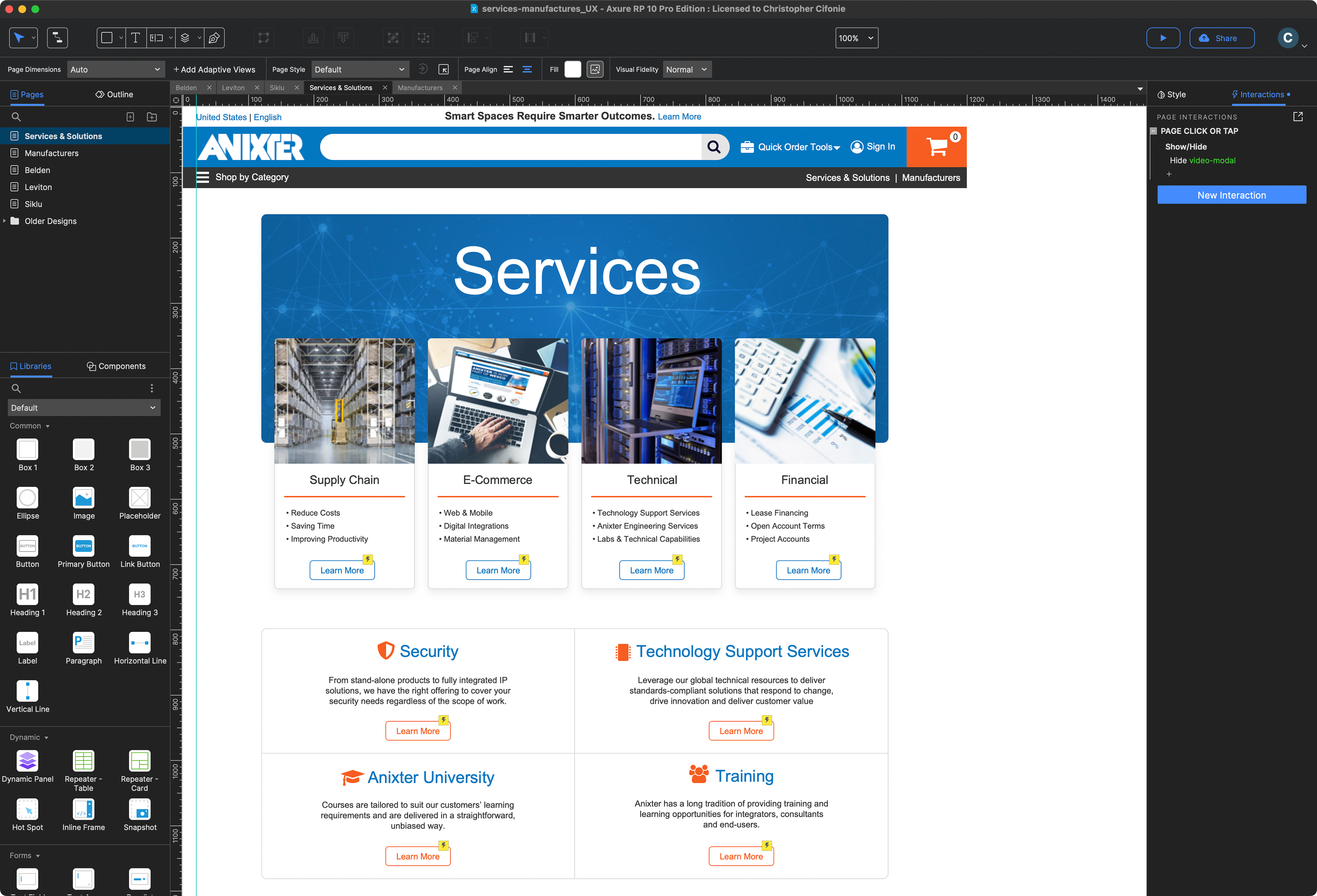Open the Default library dropdown
The image size is (1317, 896).
pos(84,407)
